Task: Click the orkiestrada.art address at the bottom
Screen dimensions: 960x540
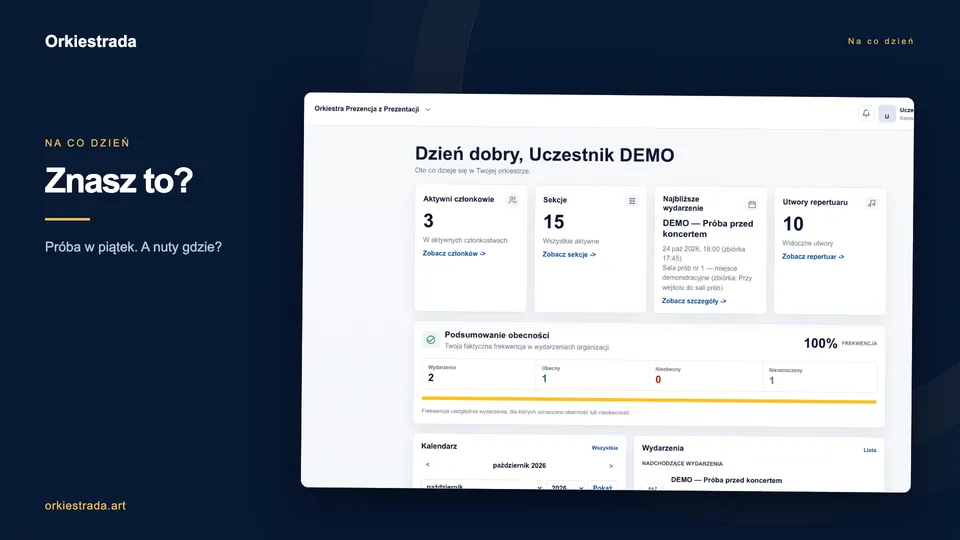Action: coord(85,506)
